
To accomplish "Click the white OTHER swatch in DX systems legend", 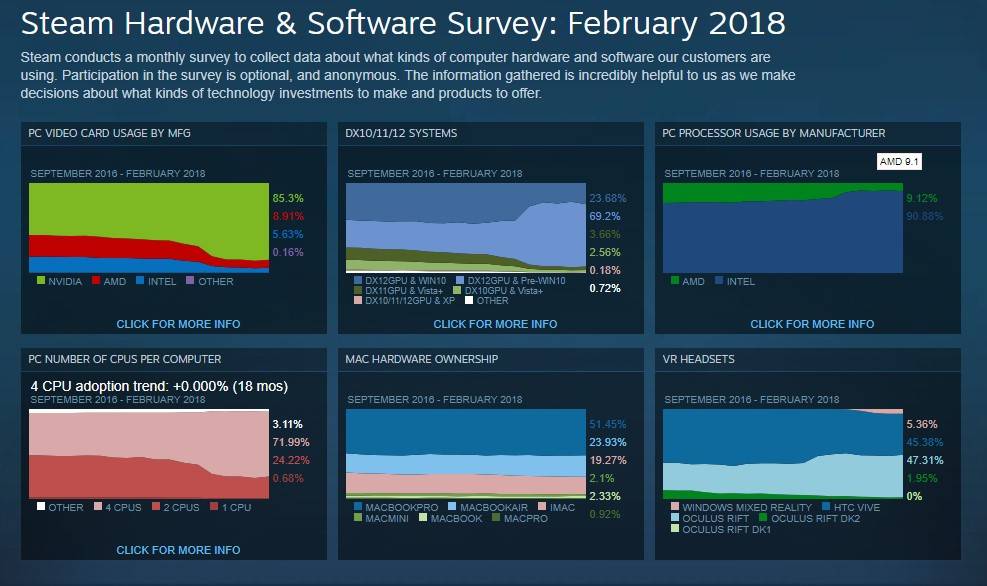I will pyautogui.click(x=469, y=300).
